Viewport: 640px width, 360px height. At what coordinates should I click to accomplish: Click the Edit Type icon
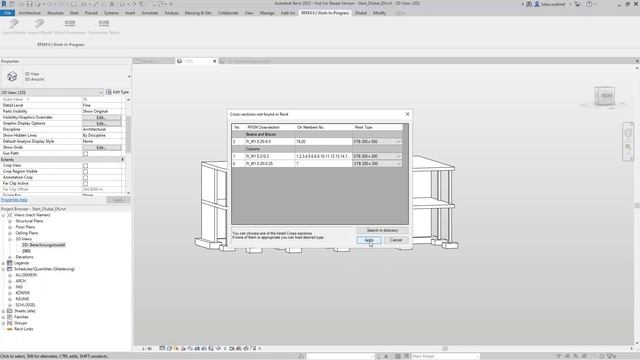pyautogui.click(x=109, y=92)
